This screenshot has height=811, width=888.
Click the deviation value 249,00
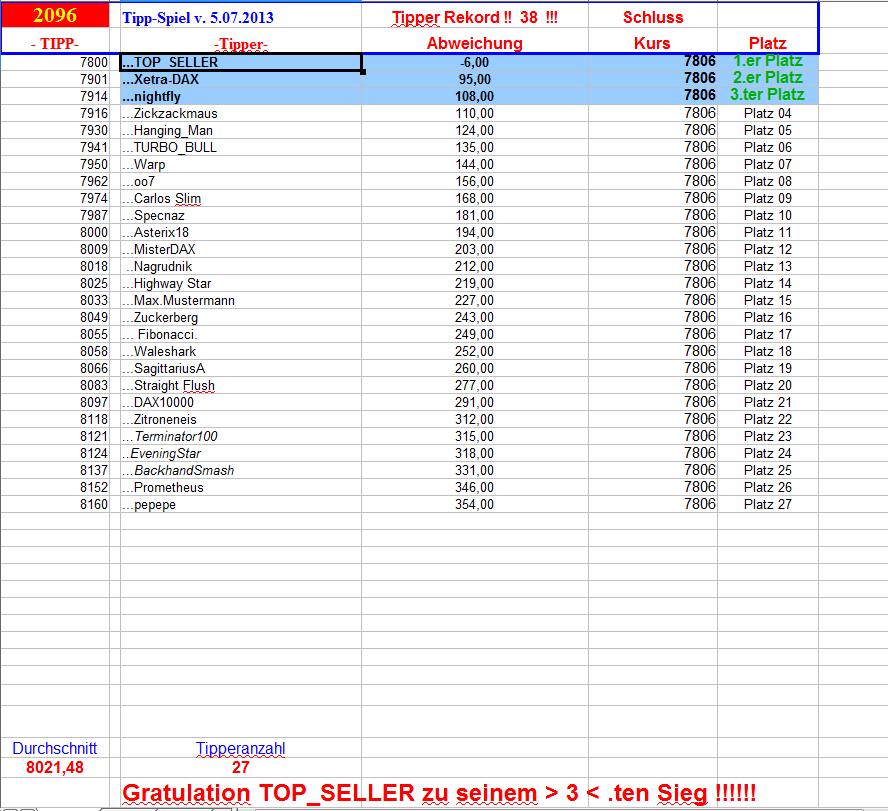475,334
